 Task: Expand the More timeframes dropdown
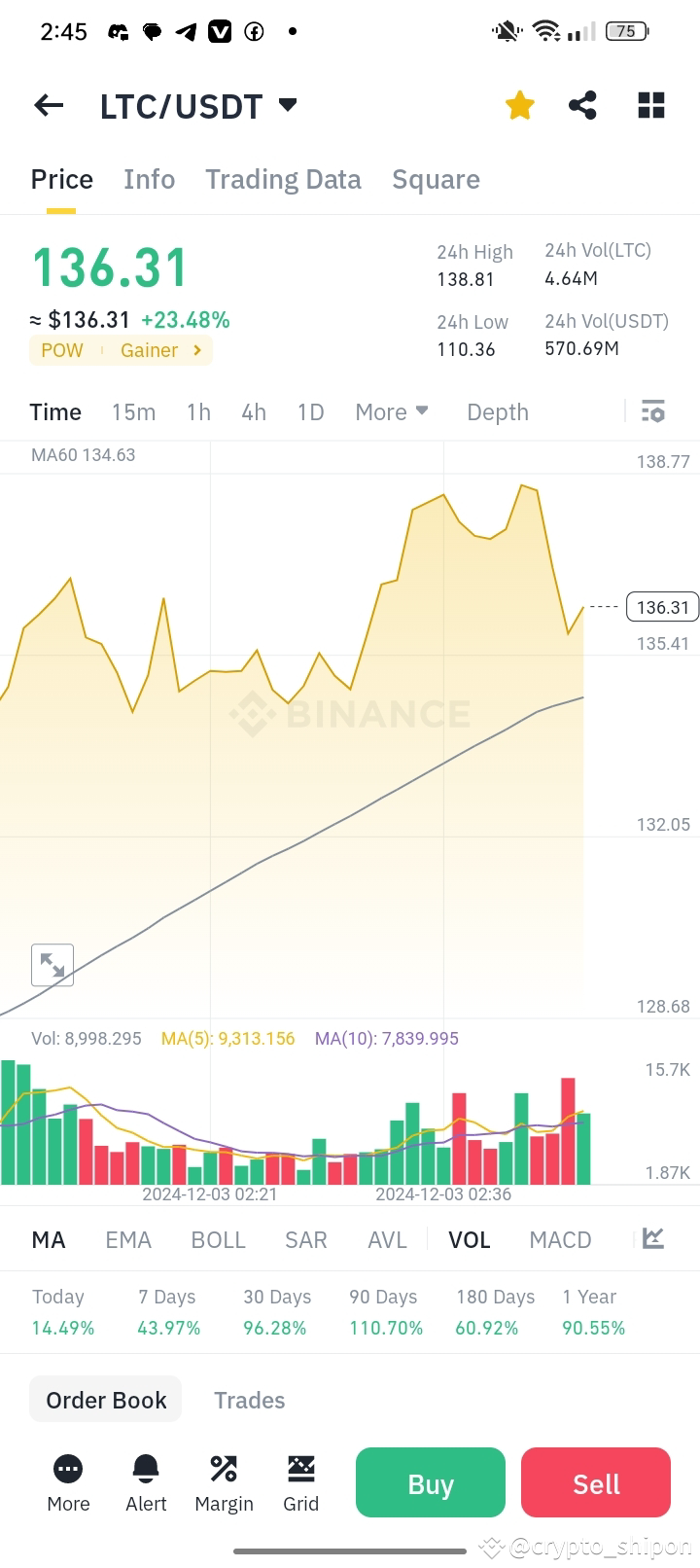click(x=391, y=411)
